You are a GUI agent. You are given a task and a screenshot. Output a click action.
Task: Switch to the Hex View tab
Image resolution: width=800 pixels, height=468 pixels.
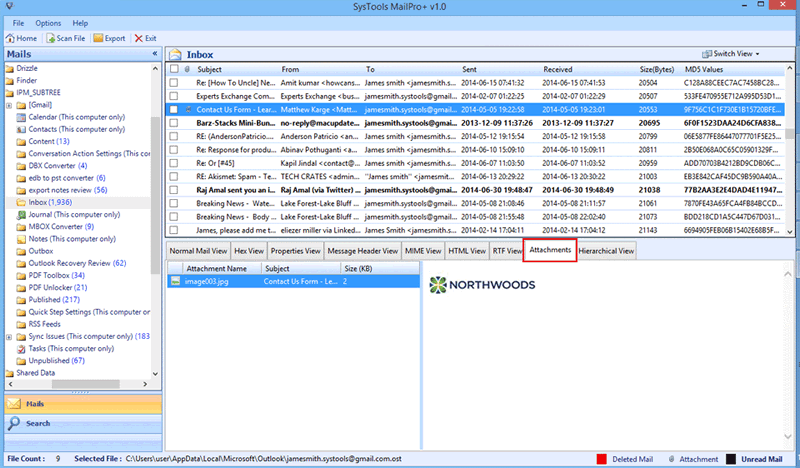[x=249, y=251]
